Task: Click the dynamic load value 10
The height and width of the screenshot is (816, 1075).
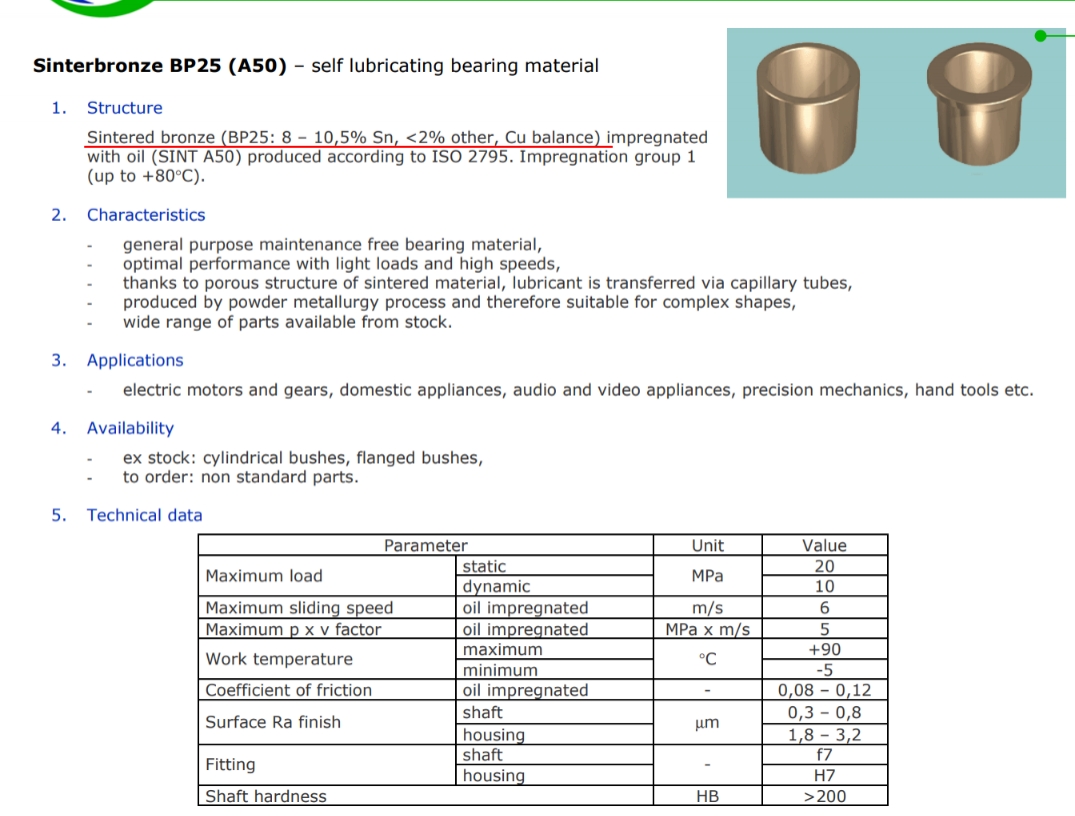Action: [x=825, y=586]
